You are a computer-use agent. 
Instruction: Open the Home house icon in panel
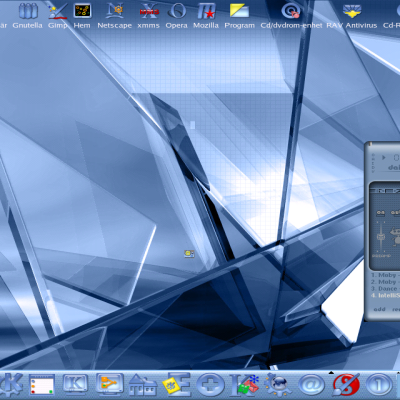click(x=143, y=385)
